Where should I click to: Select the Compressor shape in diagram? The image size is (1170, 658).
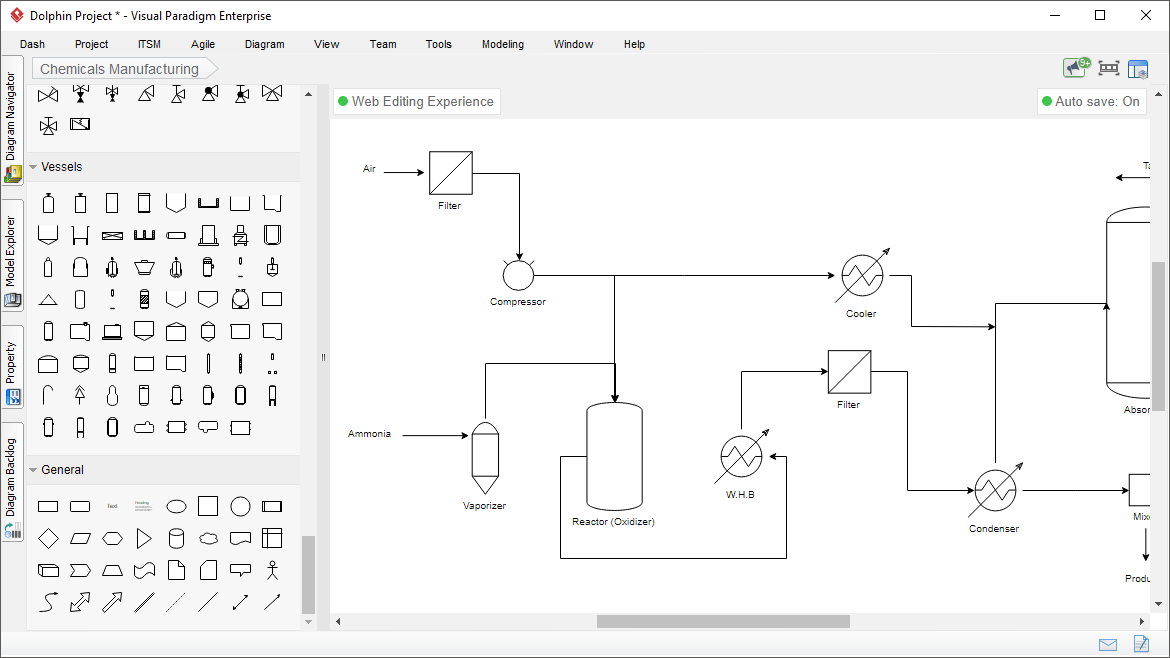coord(519,275)
